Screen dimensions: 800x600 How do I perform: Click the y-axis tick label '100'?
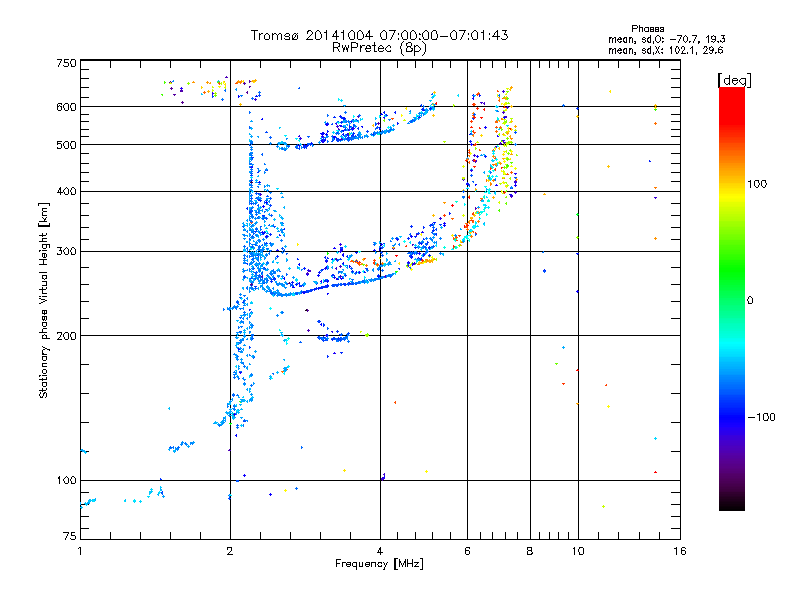(66, 481)
